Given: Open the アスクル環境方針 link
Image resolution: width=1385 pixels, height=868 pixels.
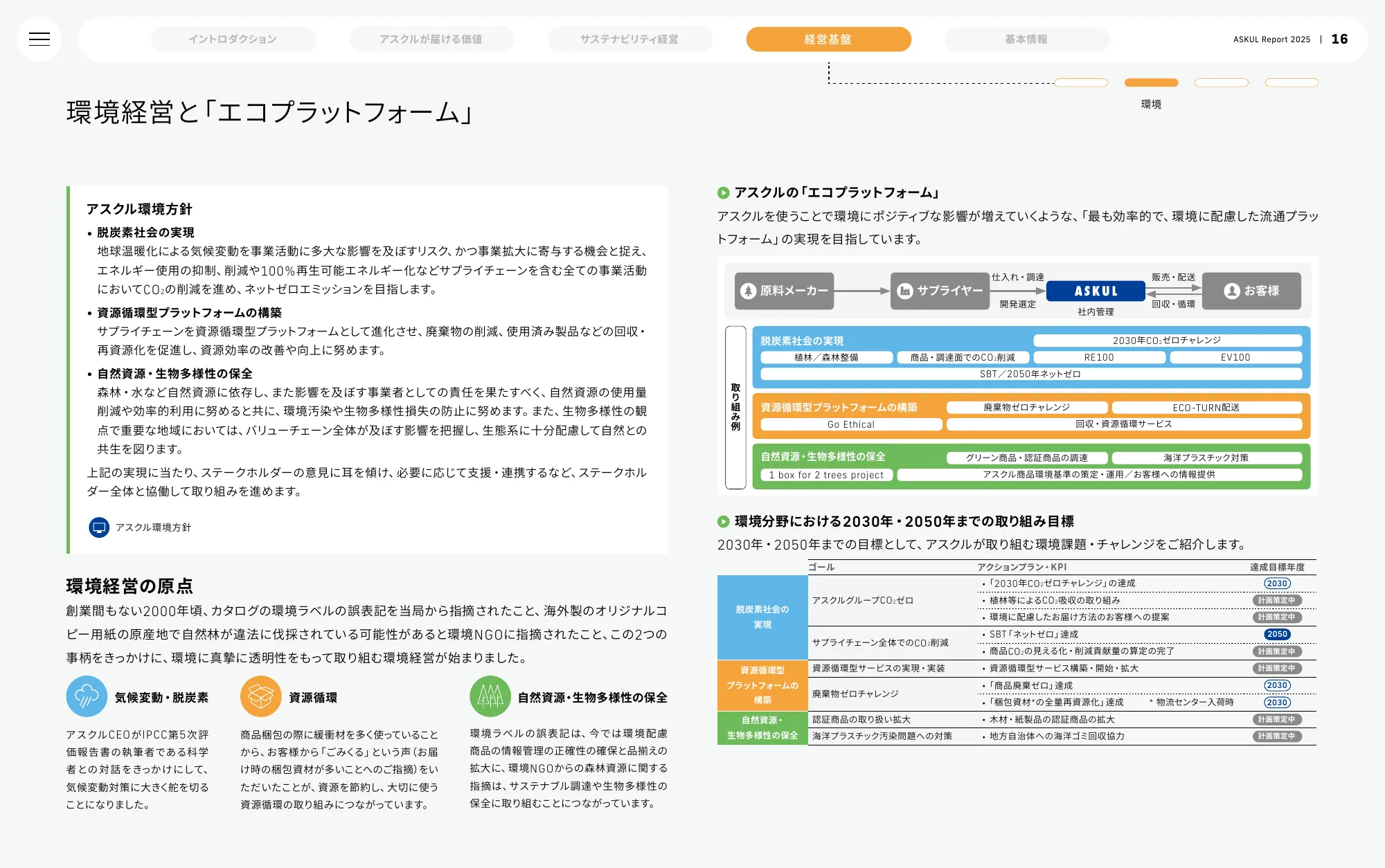Looking at the screenshot, I should pyautogui.click(x=153, y=527).
